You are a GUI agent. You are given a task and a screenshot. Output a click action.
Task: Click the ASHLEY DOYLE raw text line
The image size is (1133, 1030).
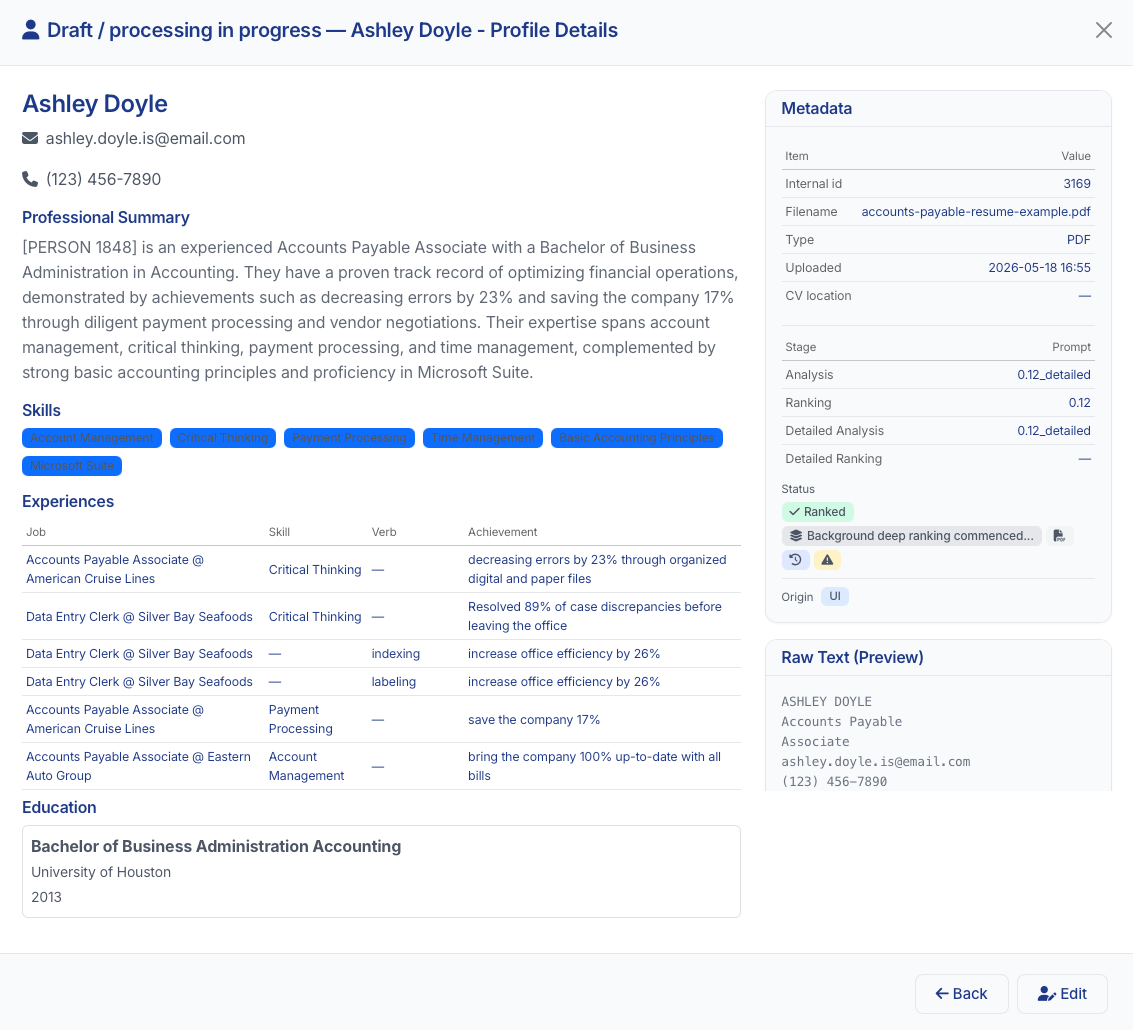tap(826, 701)
